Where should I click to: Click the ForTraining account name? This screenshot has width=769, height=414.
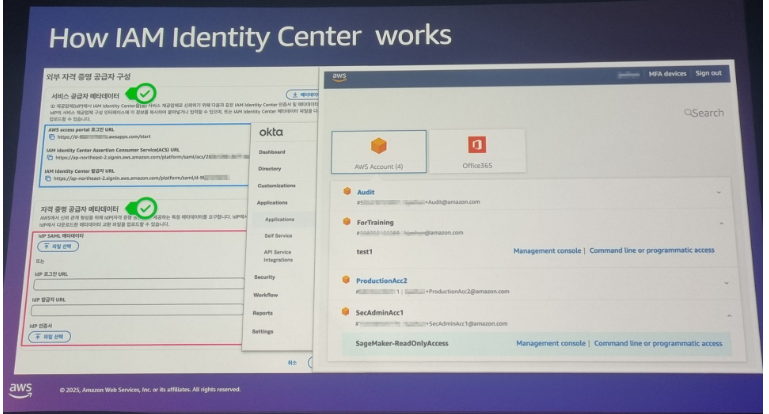[x=375, y=222]
